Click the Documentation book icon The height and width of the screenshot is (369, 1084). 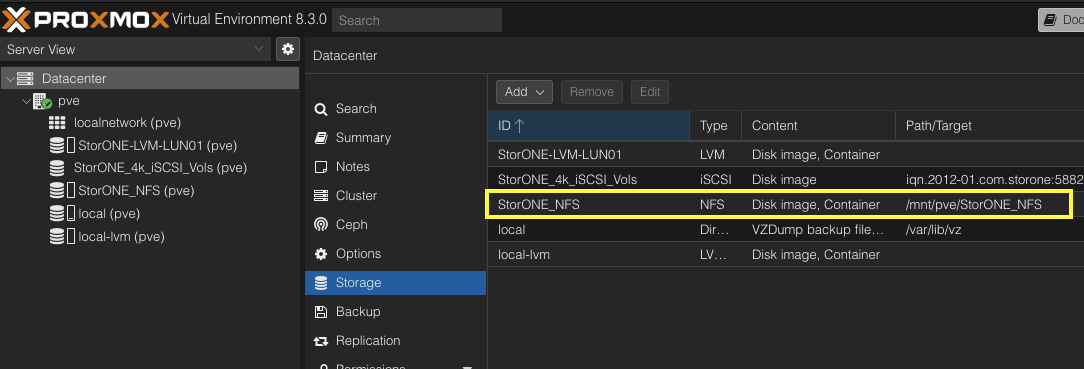(1051, 20)
